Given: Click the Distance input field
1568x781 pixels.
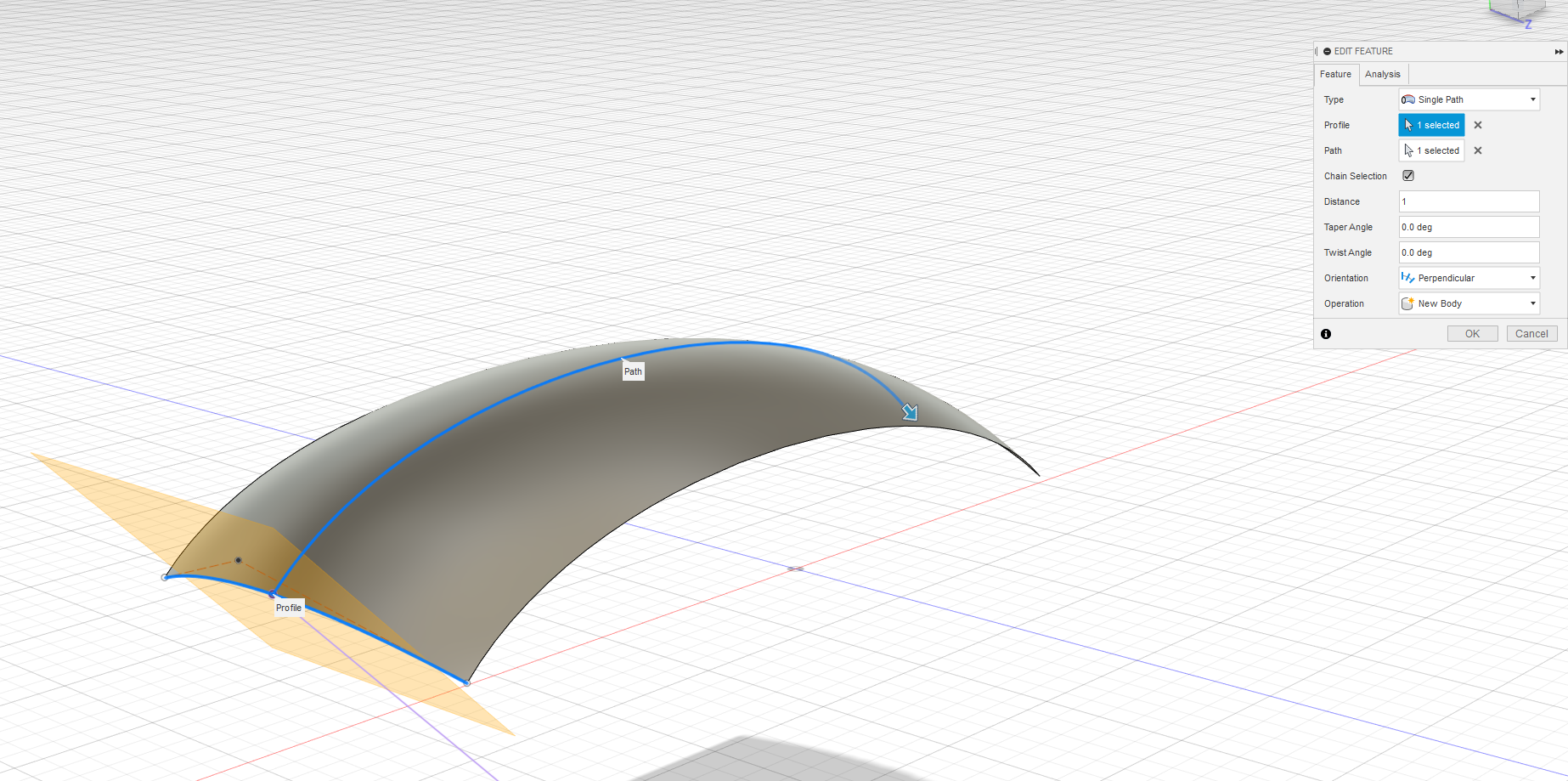Looking at the screenshot, I should 1469,201.
